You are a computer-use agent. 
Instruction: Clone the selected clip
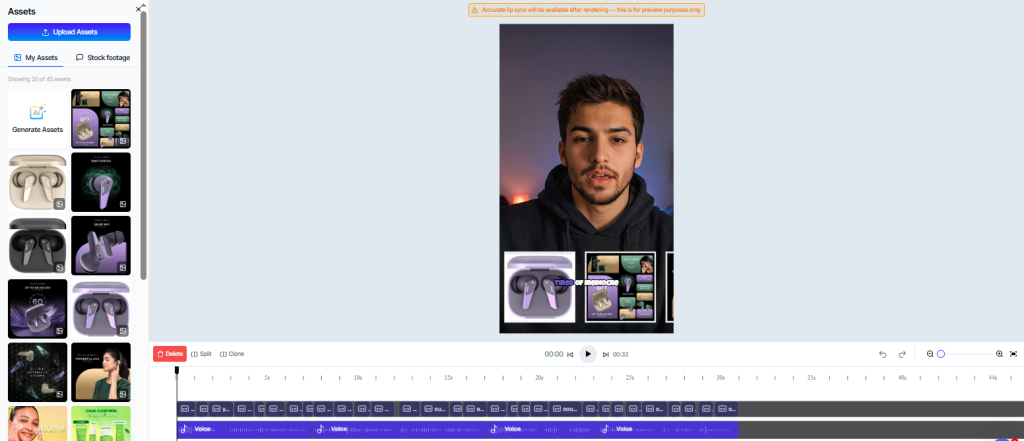point(232,353)
